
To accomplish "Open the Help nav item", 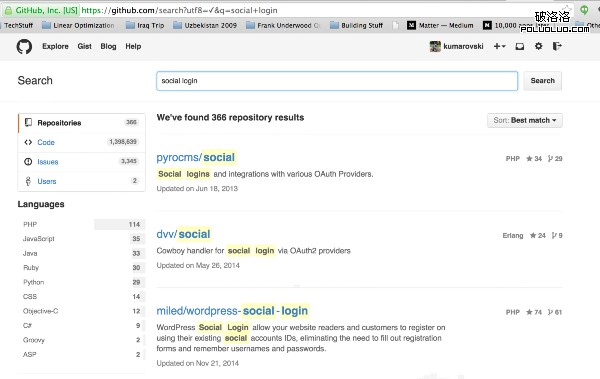I will pos(133,46).
